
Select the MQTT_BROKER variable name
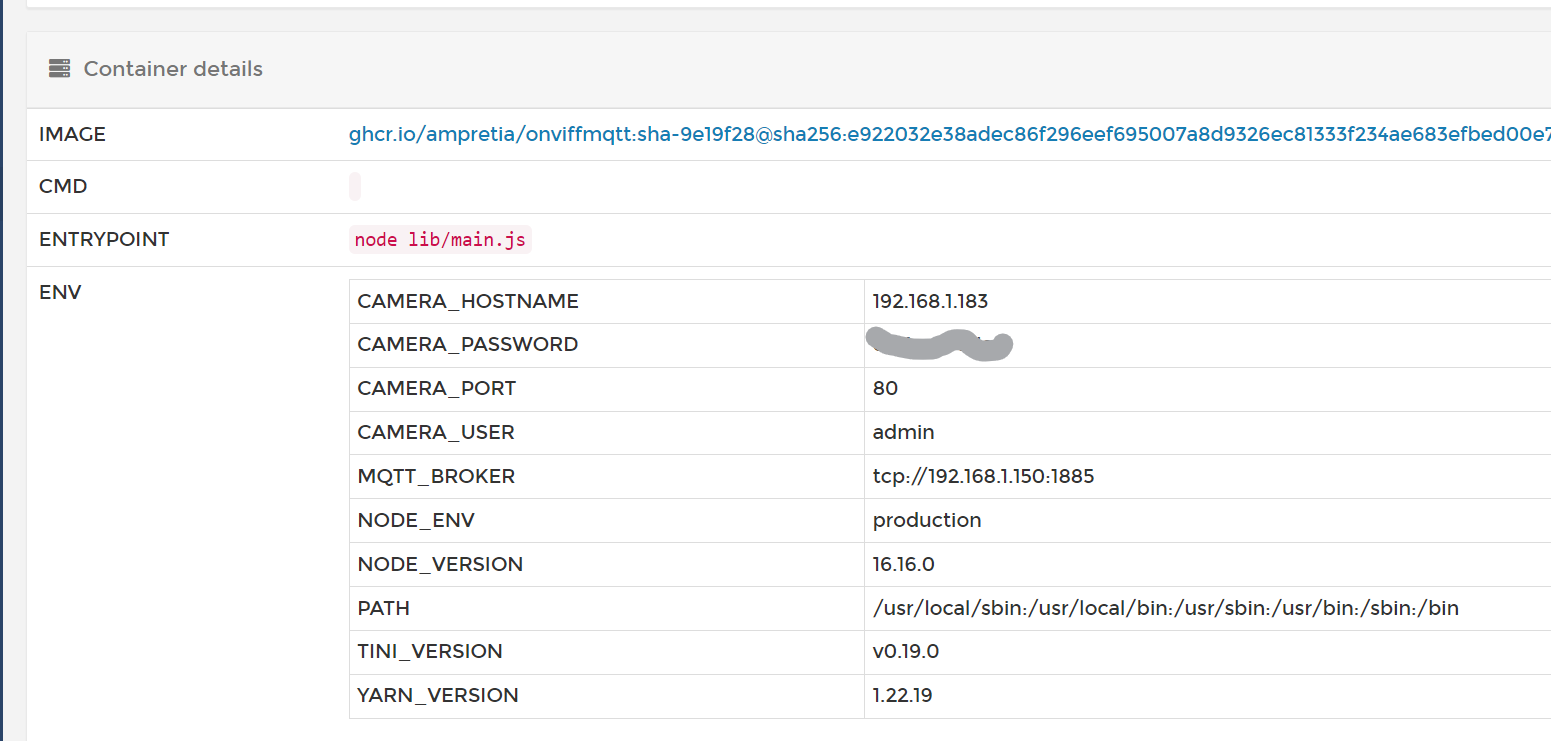[x=436, y=476]
